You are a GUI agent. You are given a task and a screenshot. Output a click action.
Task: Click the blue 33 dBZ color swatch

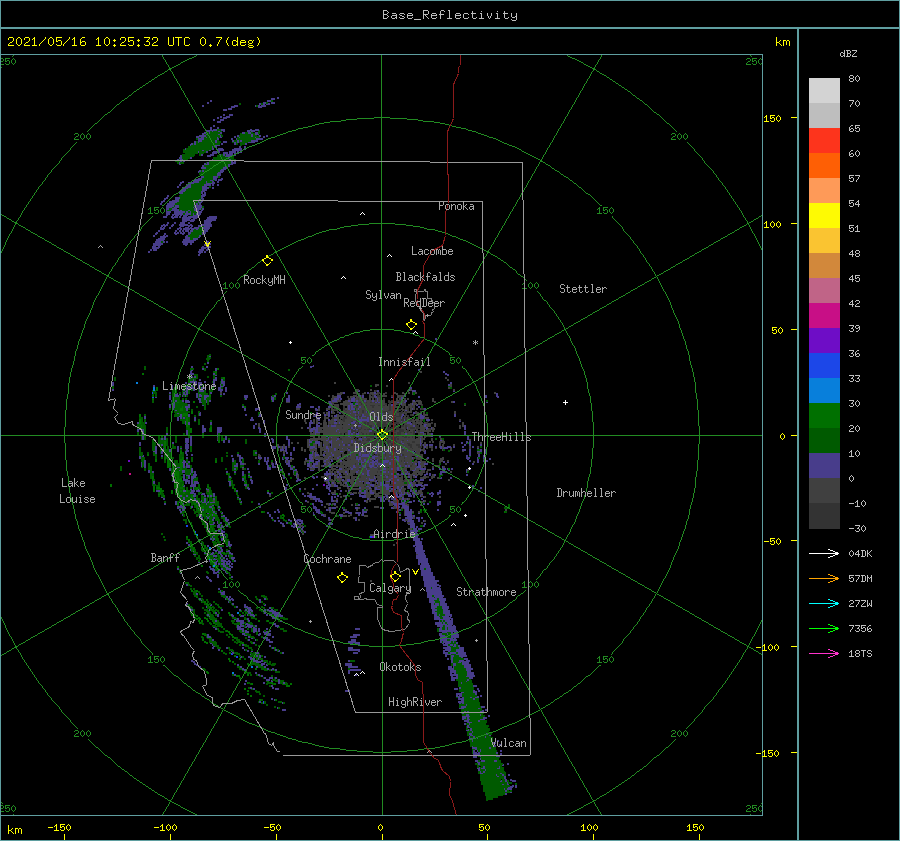(824, 365)
